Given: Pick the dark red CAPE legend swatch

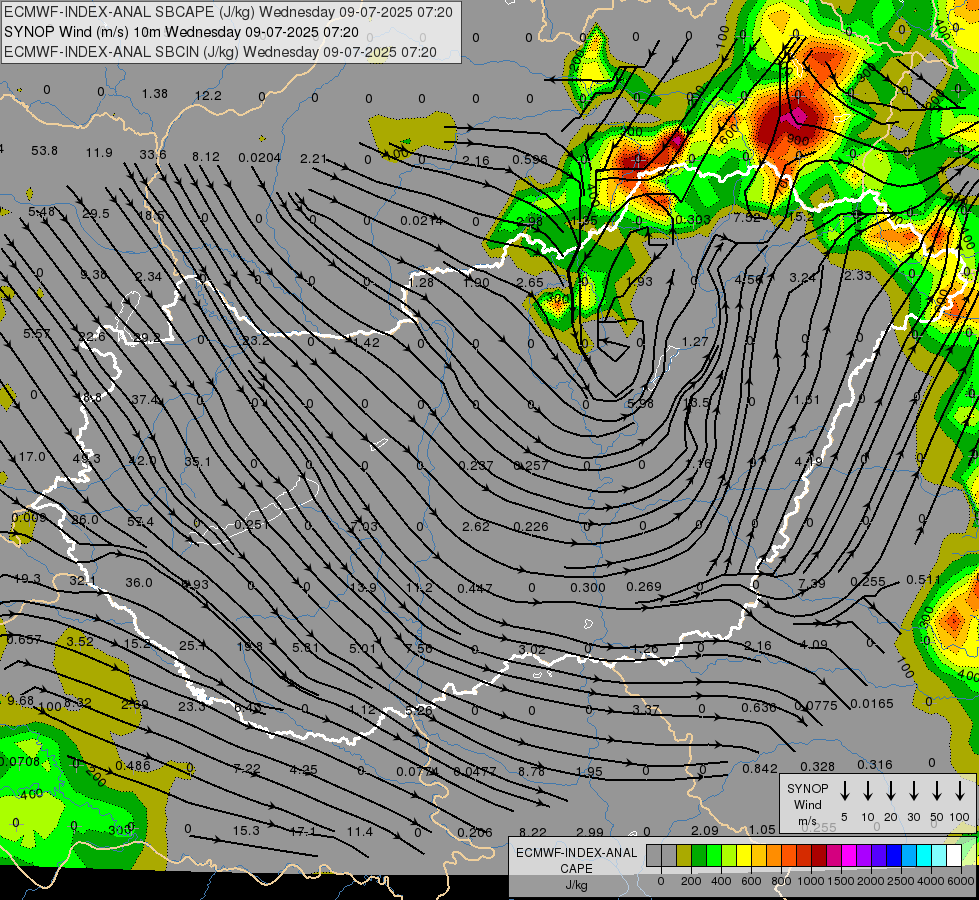Looking at the screenshot, I should pyautogui.click(x=820, y=856).
